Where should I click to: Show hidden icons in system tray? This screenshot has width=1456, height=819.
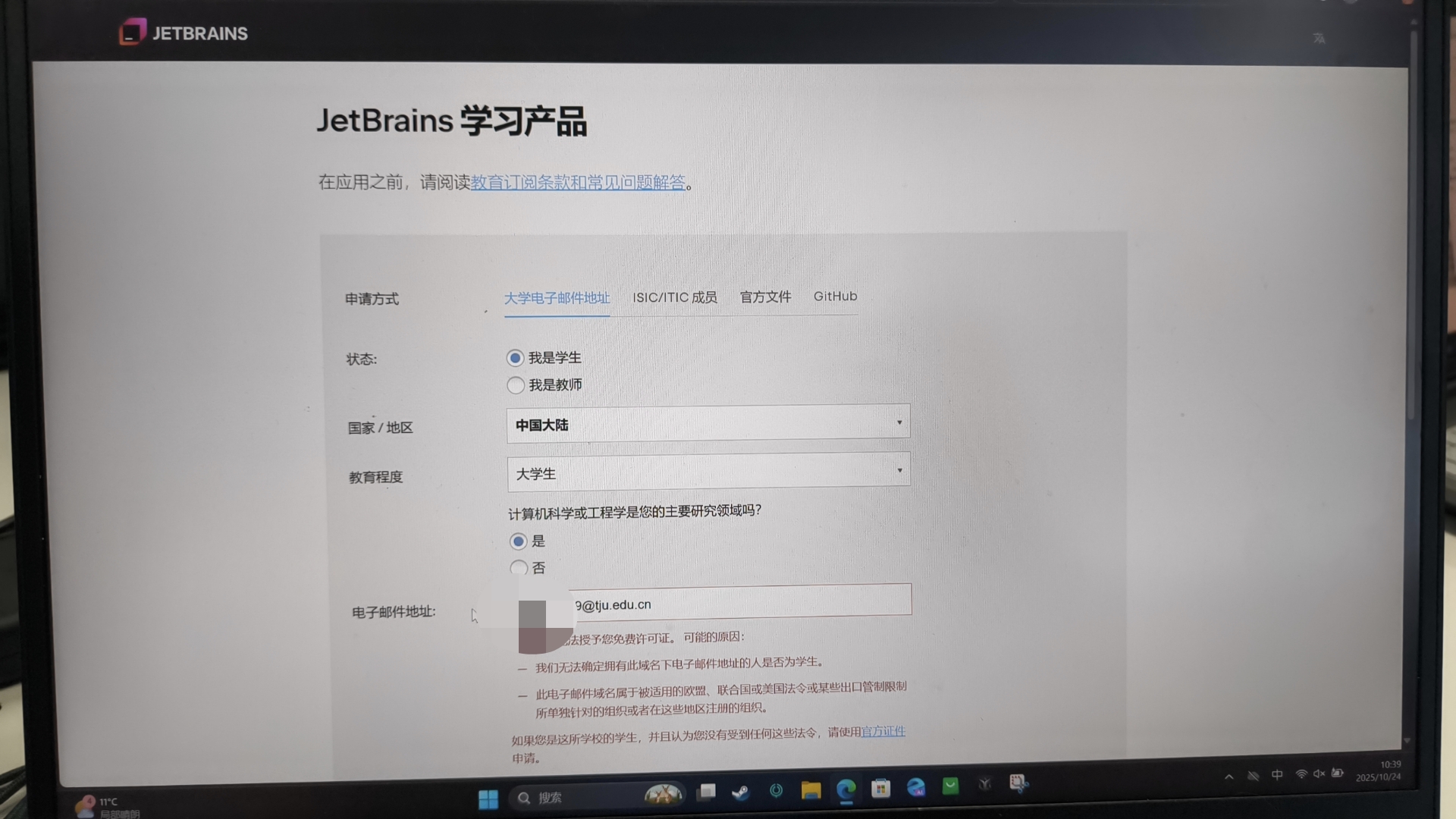click(1229, 777)
